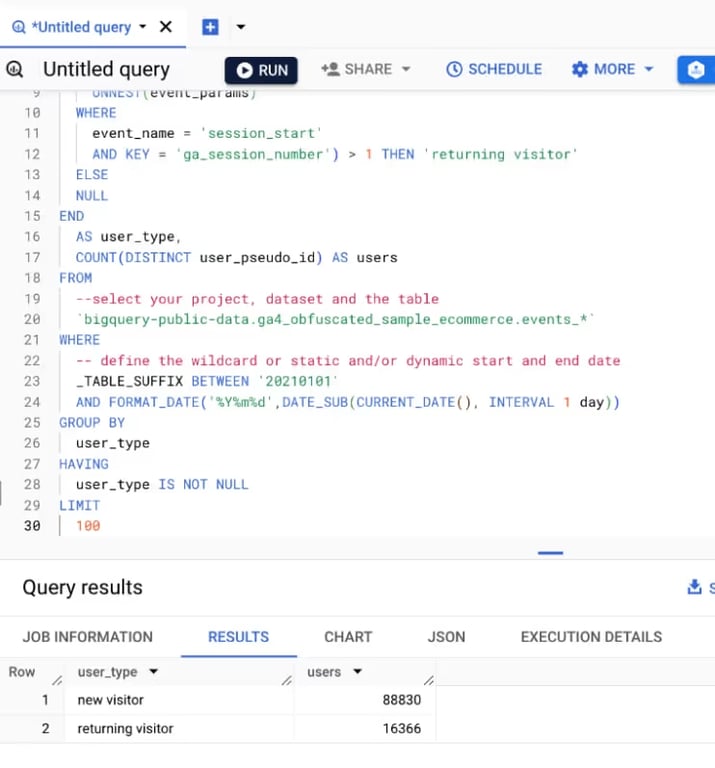Click line number 30 in the editor
The width and height of the screenshot is (715, 768).
pos(32,526)
